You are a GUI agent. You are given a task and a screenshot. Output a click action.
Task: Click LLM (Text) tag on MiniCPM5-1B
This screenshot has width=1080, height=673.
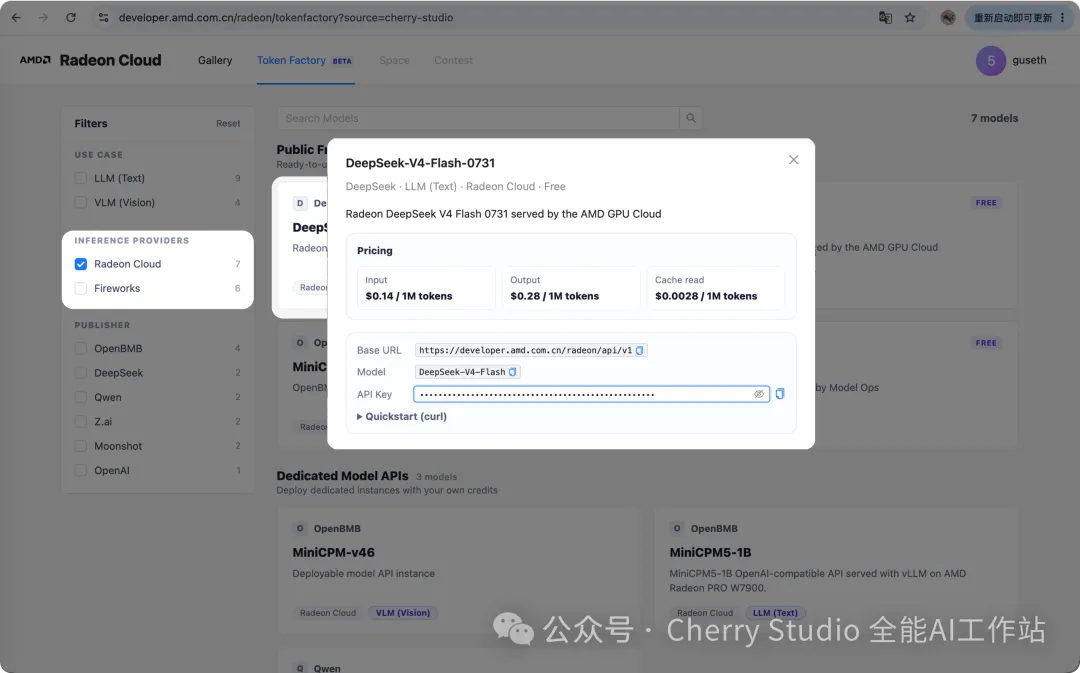click(x=775, y=613)
